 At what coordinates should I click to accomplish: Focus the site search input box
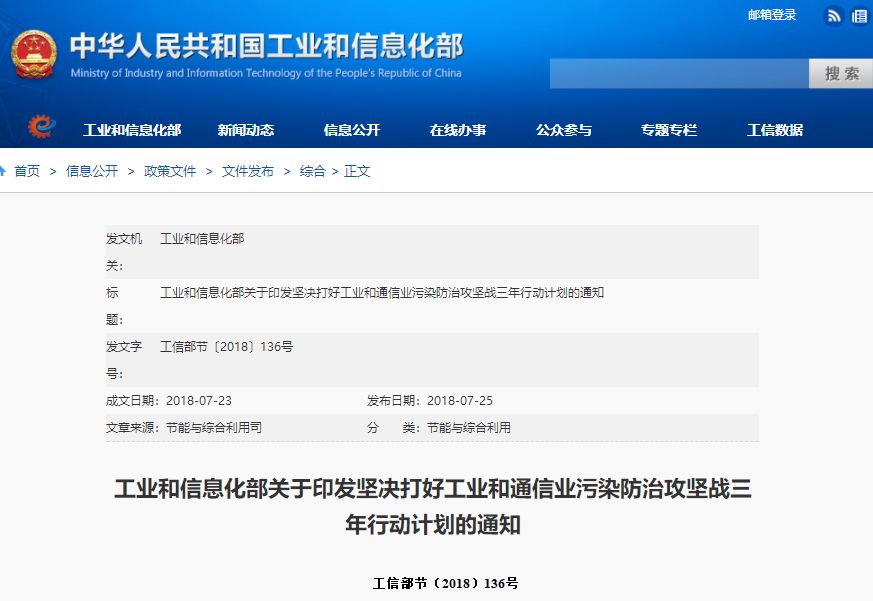679,74
